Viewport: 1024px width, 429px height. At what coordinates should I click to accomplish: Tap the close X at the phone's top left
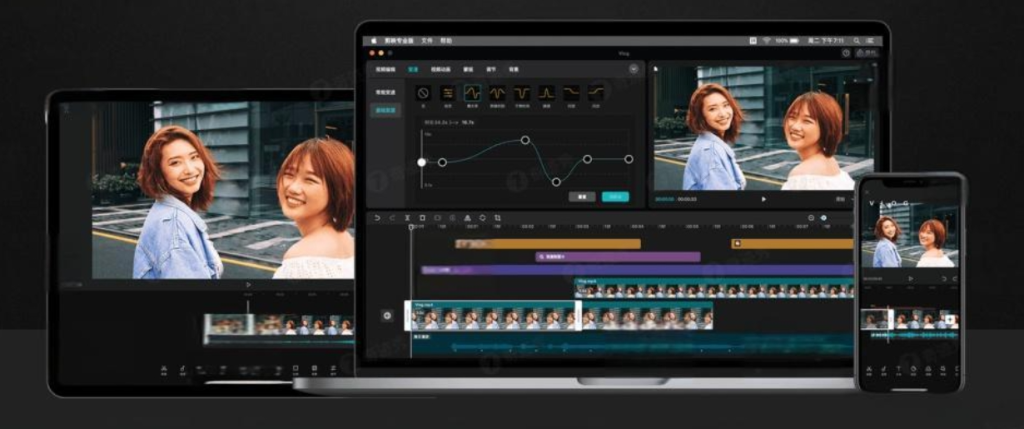[867, 193]
